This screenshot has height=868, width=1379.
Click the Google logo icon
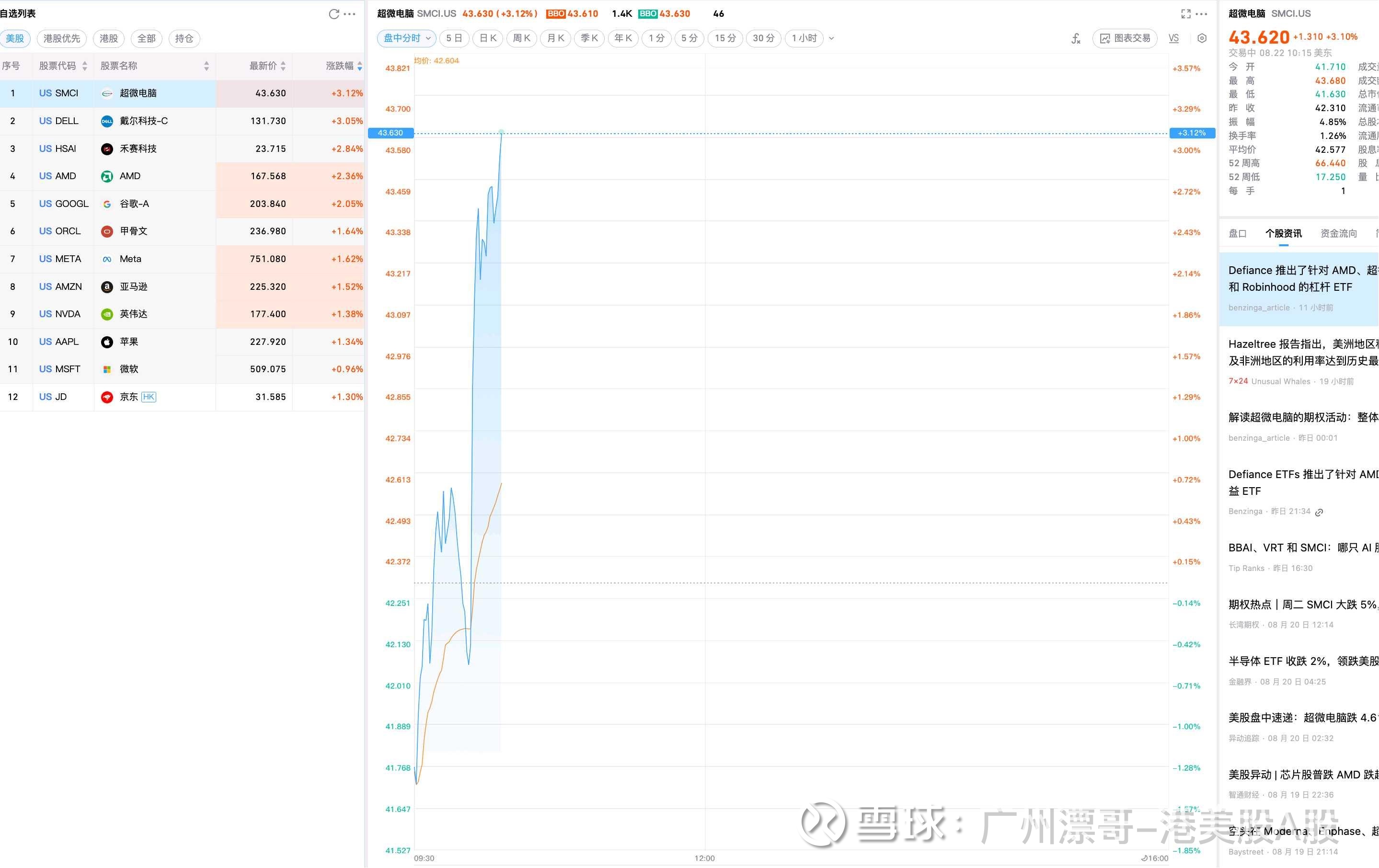[107, 204]
